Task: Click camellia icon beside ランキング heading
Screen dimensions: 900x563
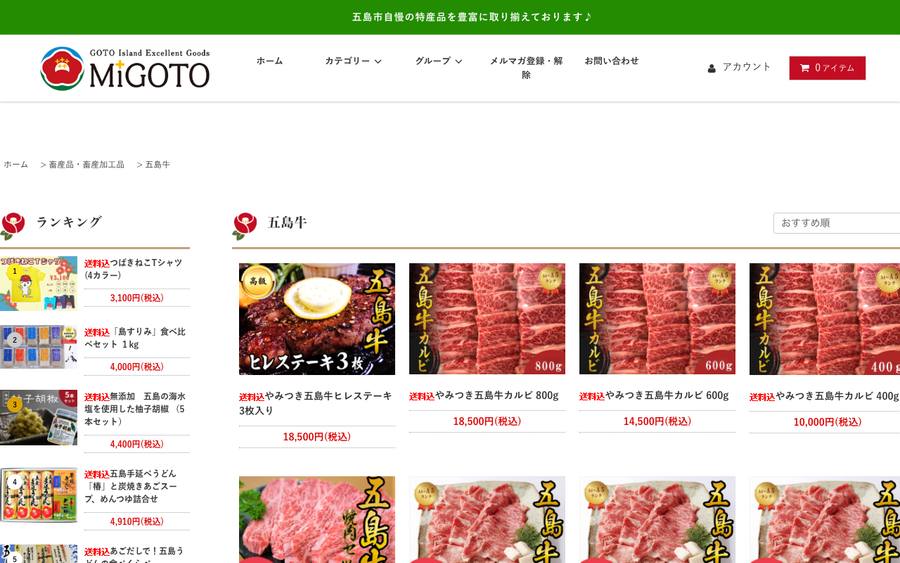Action: click(x=13, y=226)
